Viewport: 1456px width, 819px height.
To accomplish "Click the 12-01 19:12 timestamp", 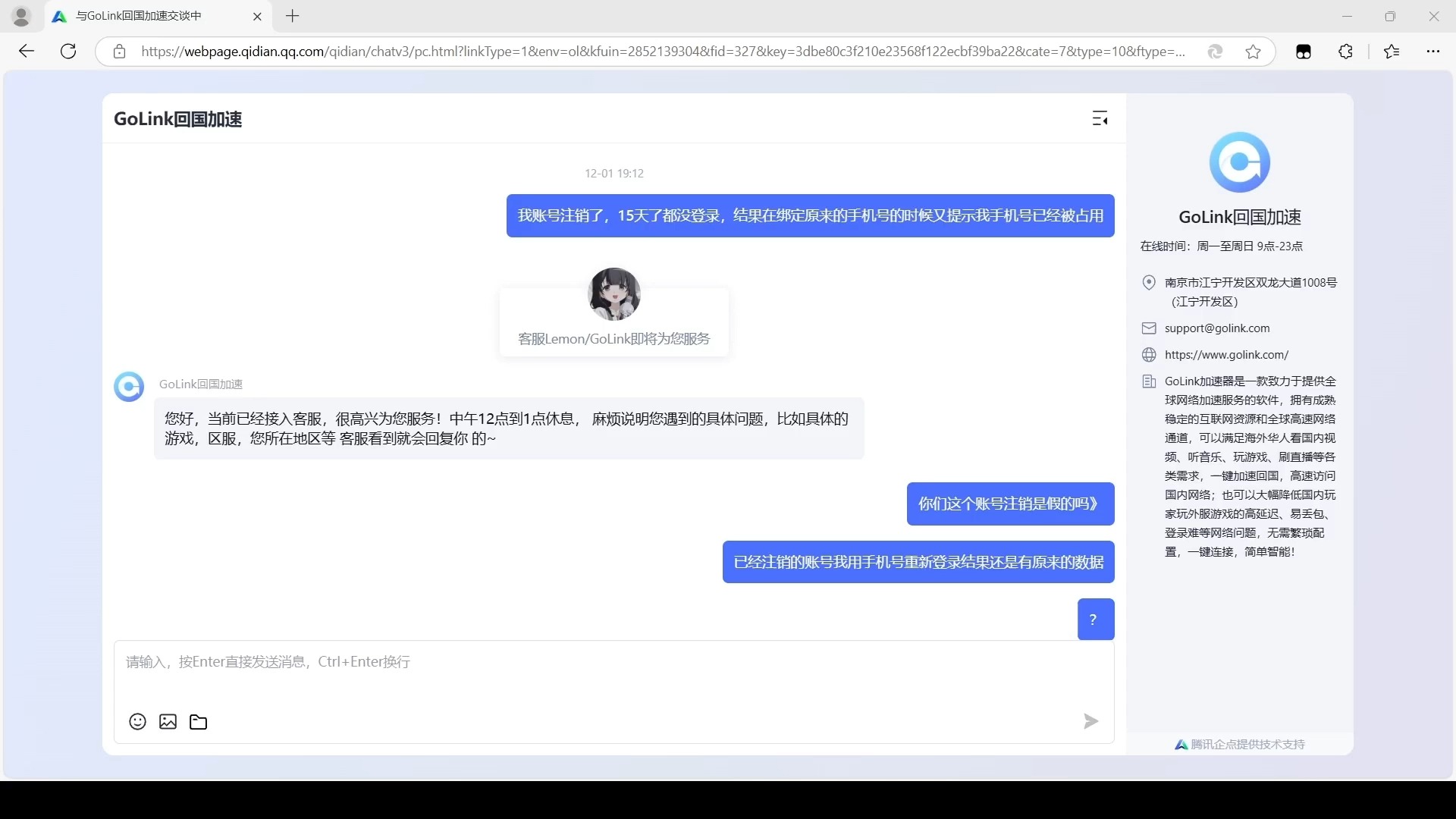I will [x=614, y=174].
